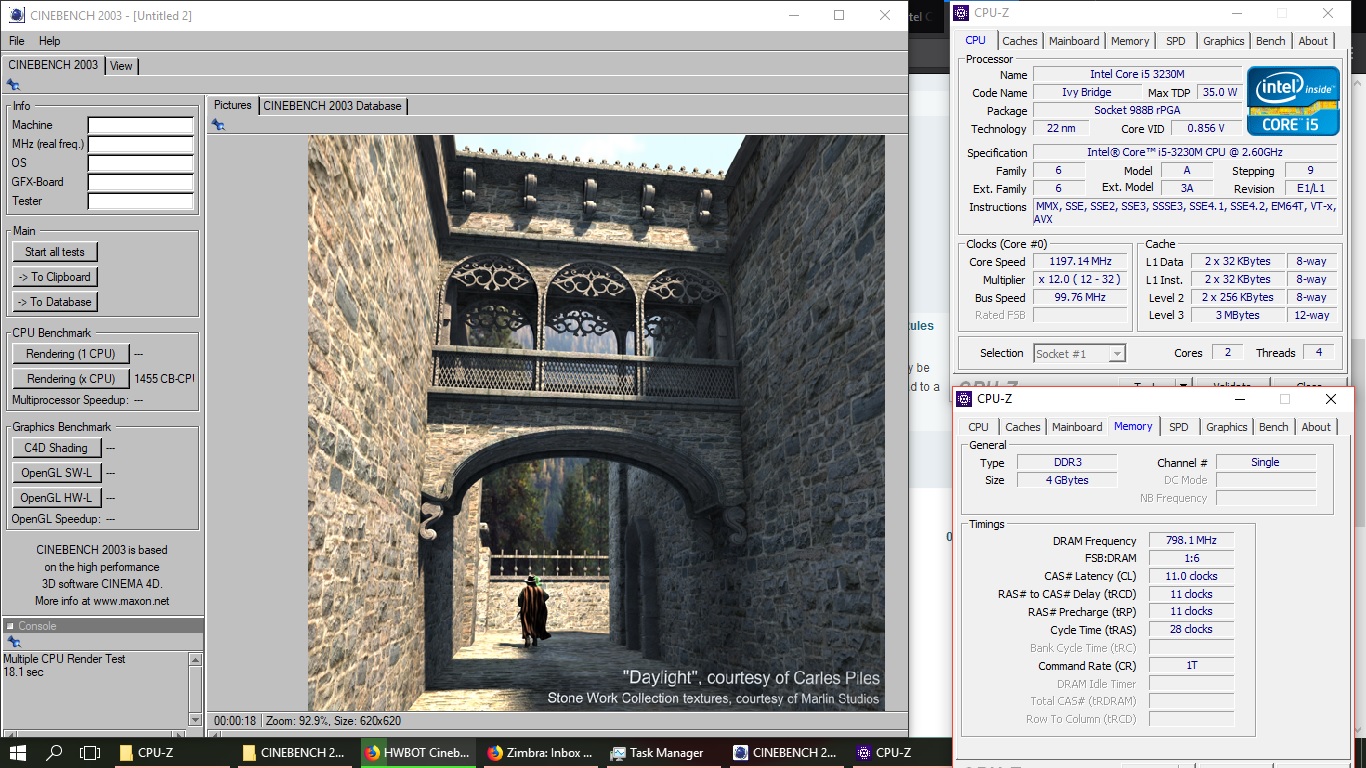Open the Socket #1 selection dropdown
The image size is (1366, 768).
tap(1079, 353)
